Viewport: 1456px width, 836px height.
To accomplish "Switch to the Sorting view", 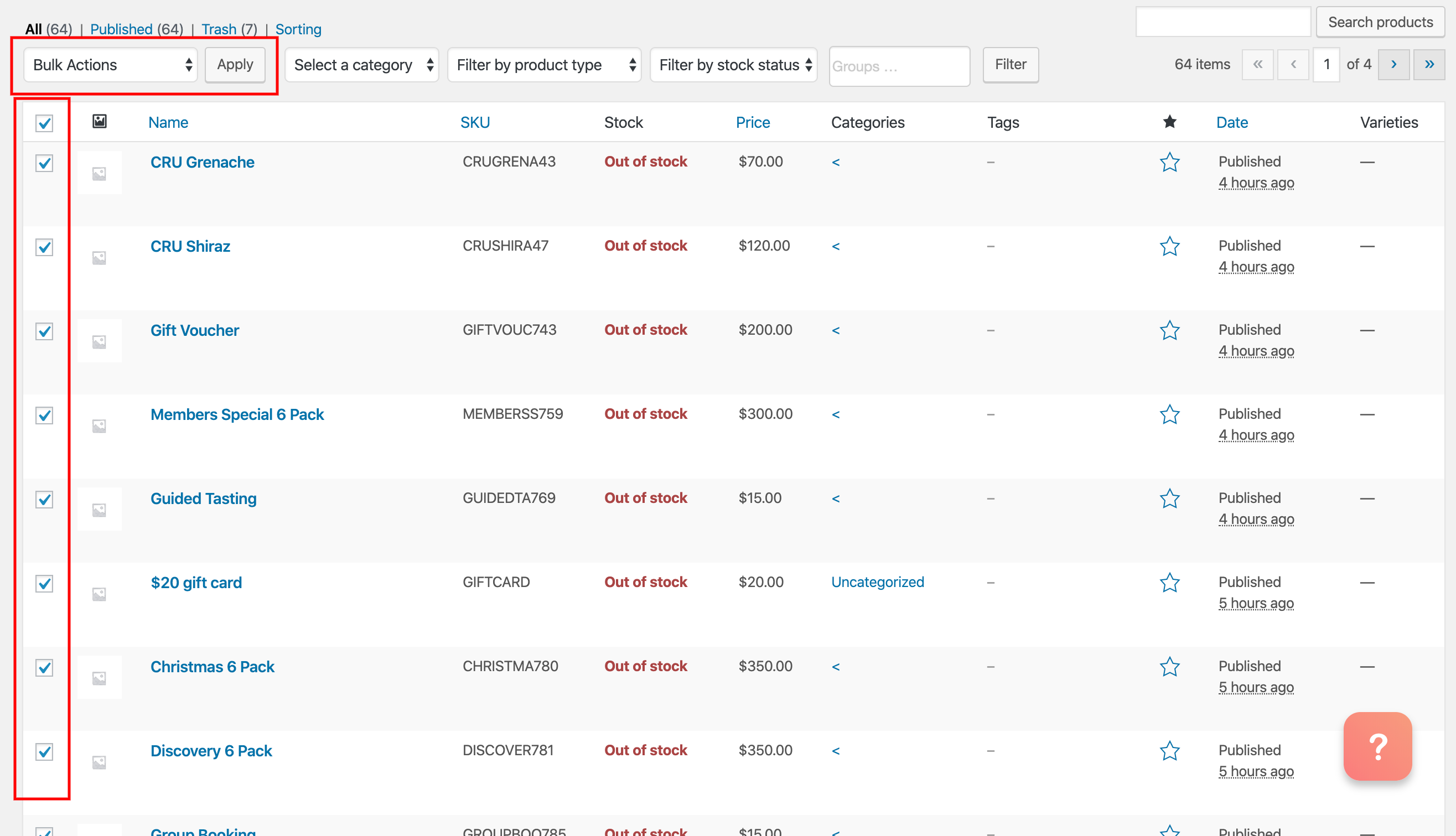I will (x=298, y=29).
